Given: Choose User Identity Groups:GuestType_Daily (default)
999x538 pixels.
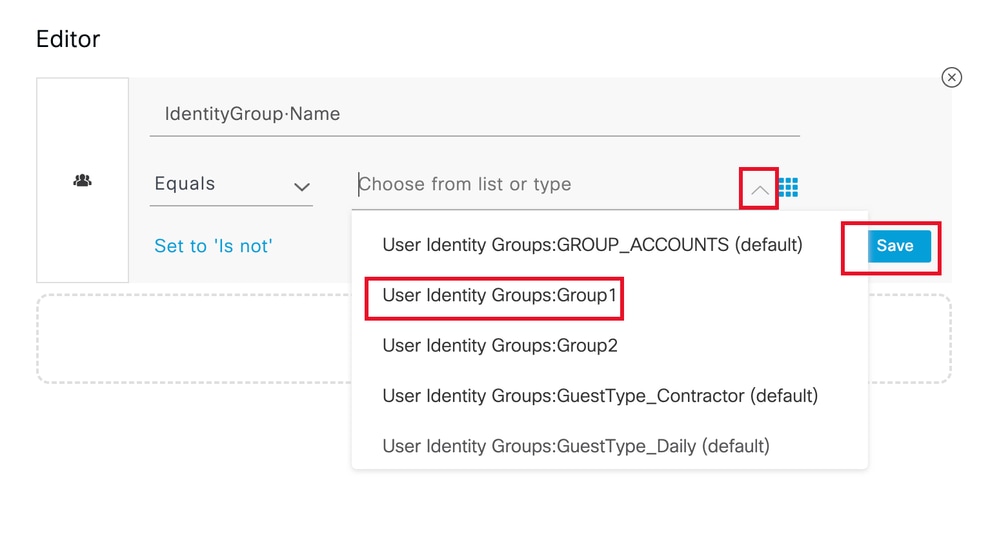Looking at the screenshot, I should [609, 446].
